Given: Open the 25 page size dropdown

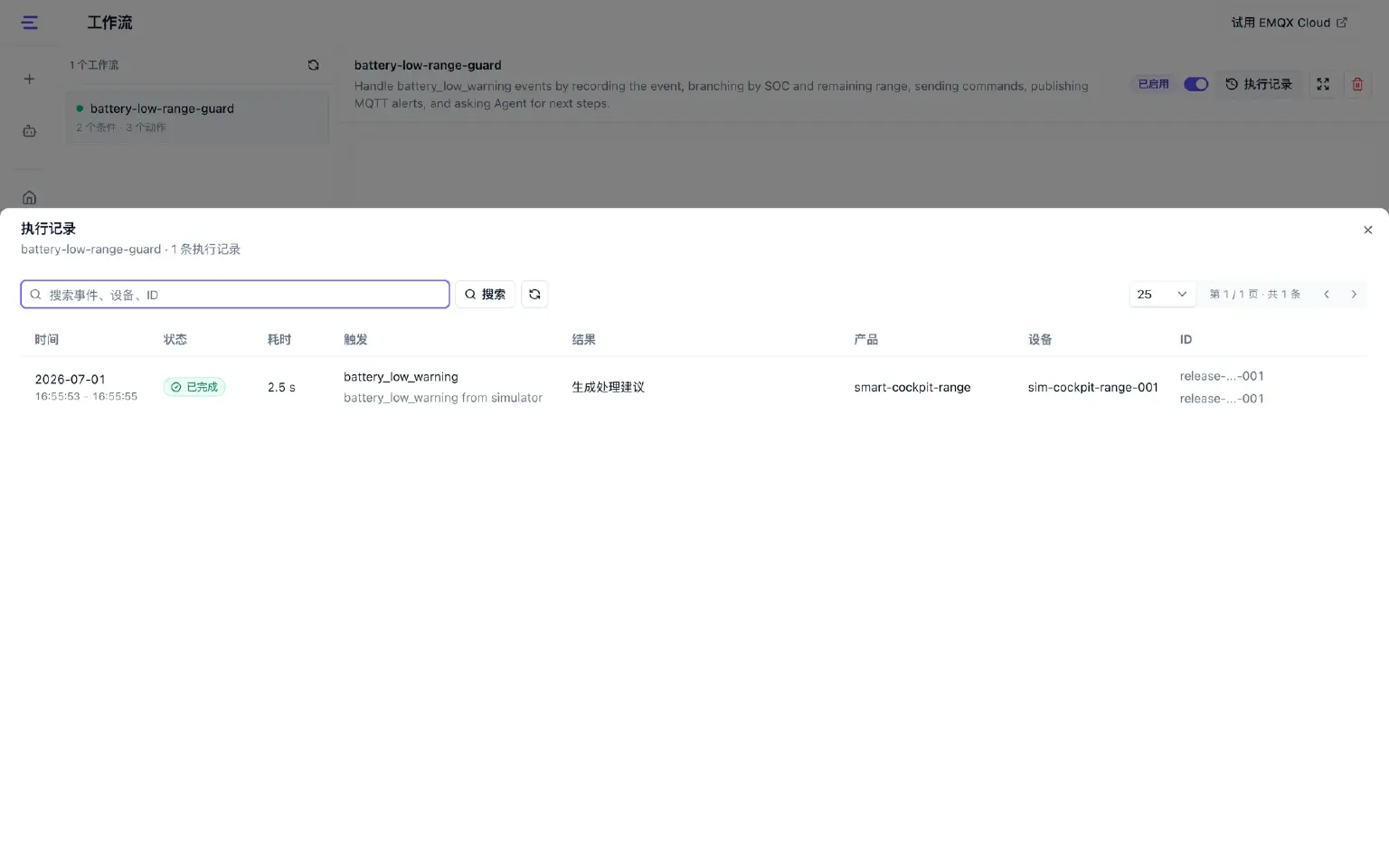Looking at the screenshot, I should click(x=1162, y=294).
